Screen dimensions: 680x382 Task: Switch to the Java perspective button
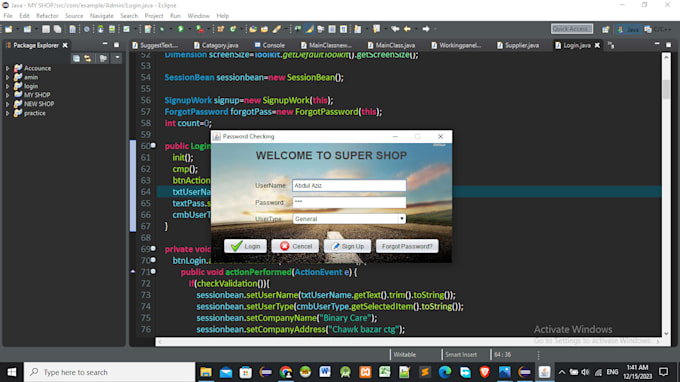coord(629,29)
